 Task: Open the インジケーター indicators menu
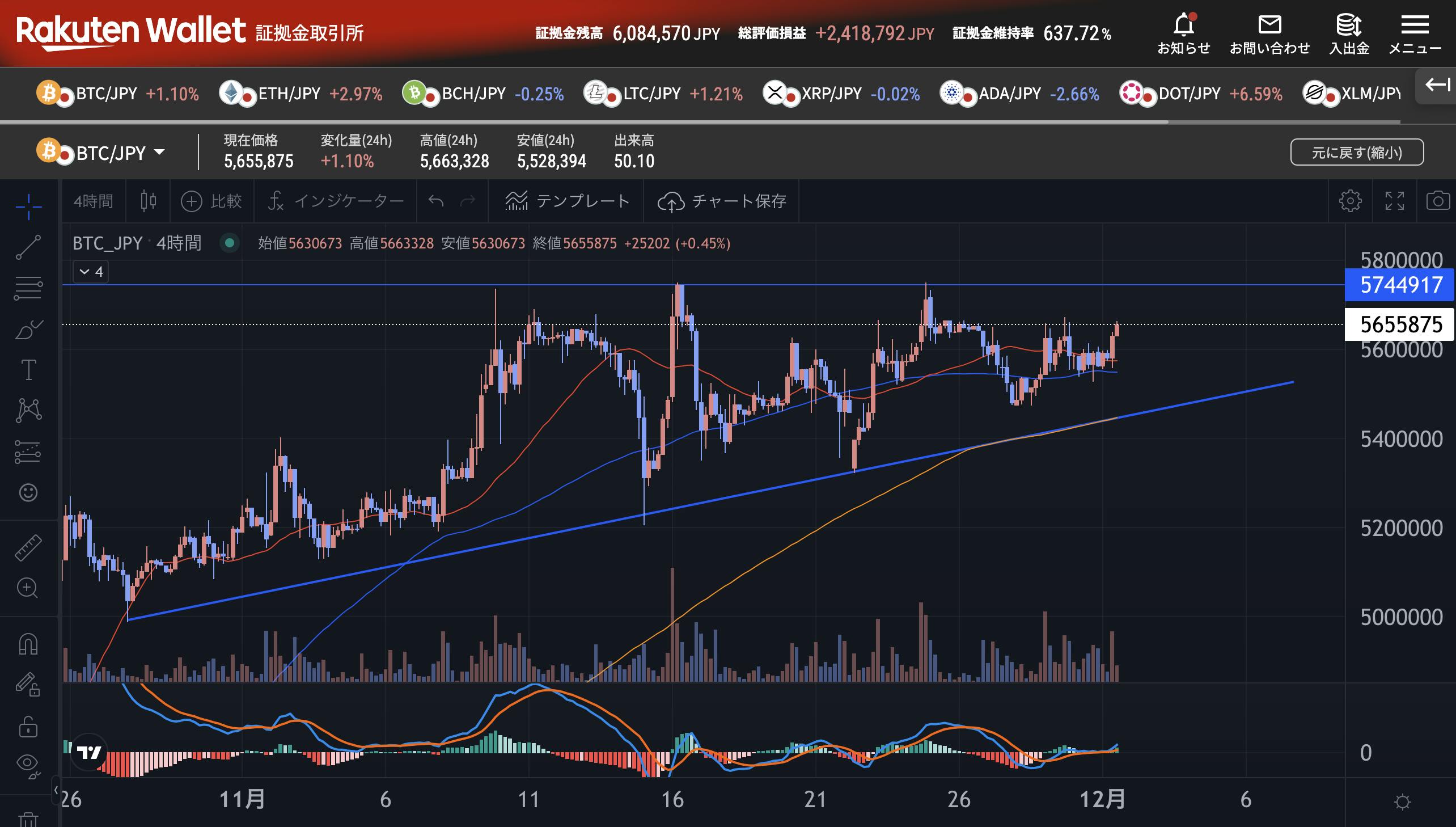click(336, 200)
